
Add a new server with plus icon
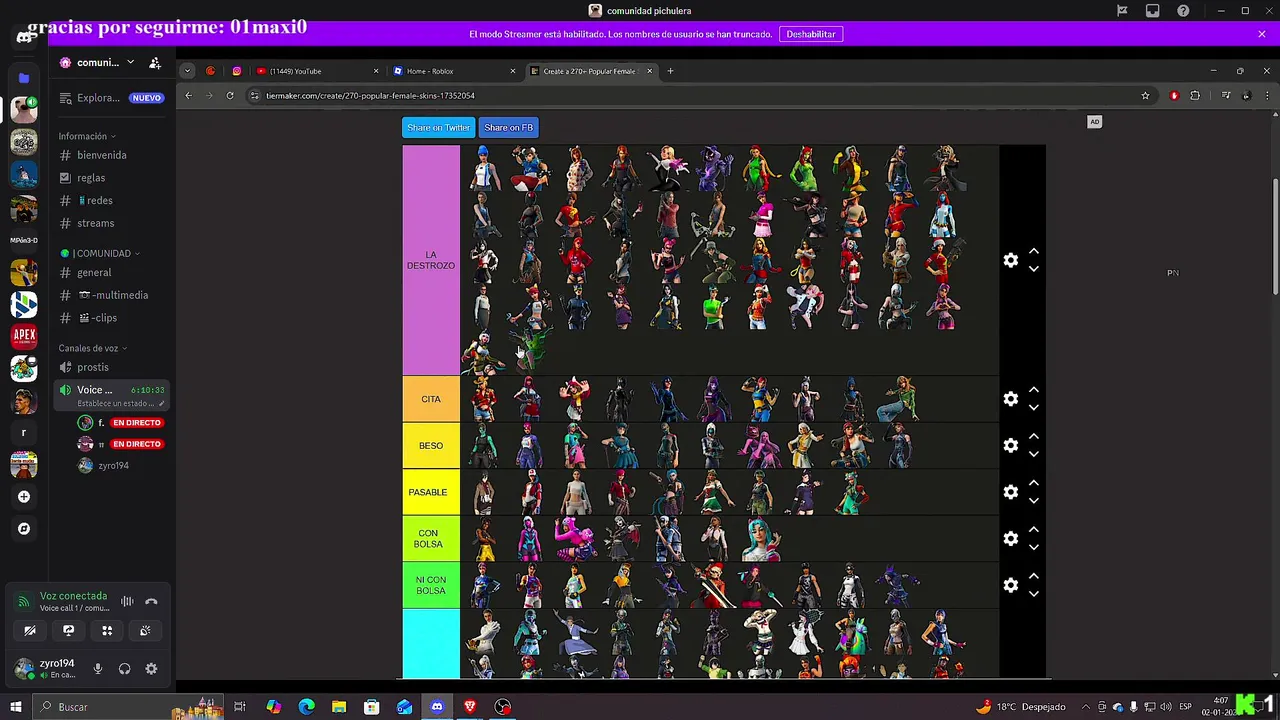tap(24, 497)
